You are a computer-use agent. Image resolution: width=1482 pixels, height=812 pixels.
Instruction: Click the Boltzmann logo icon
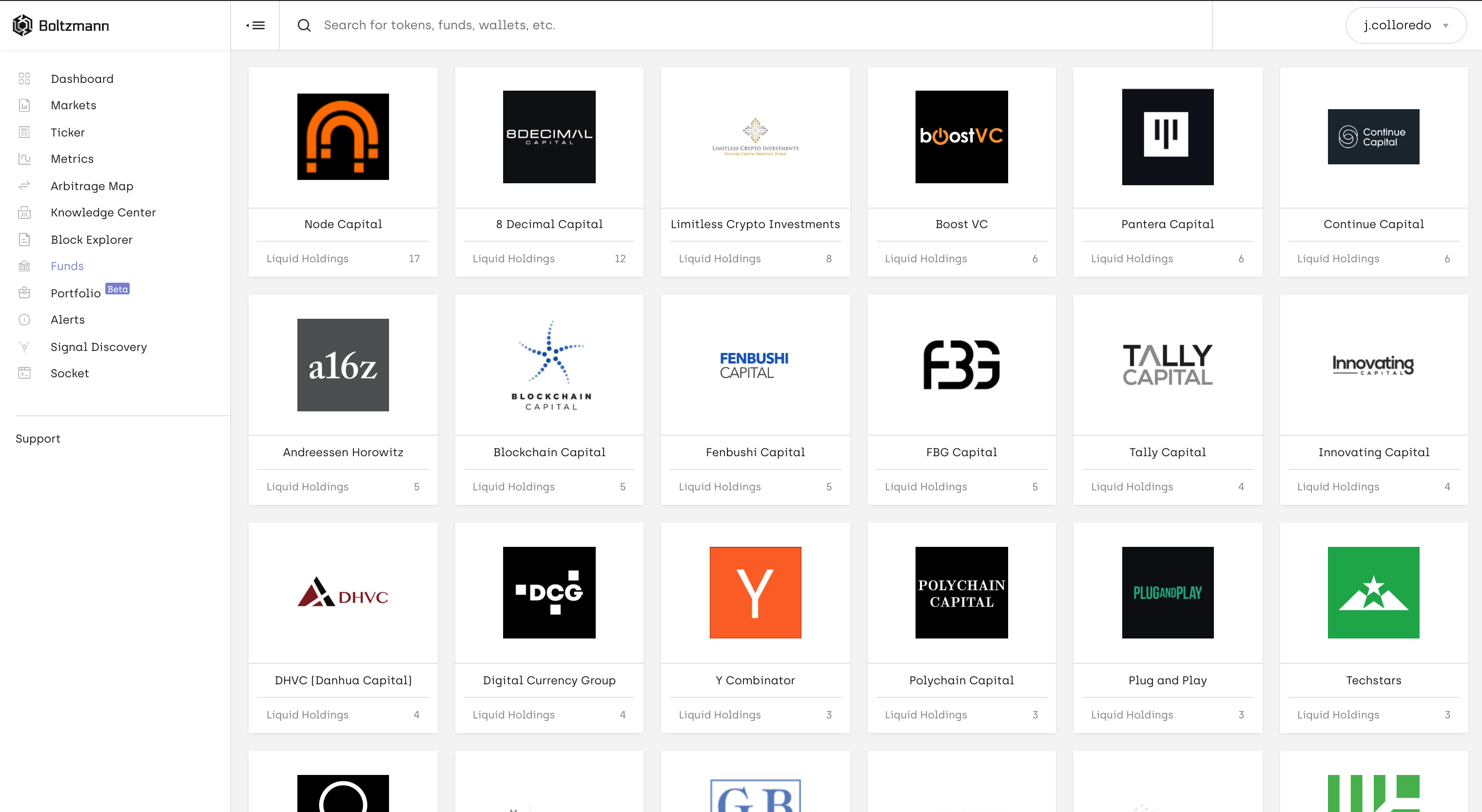pos(22,25)
